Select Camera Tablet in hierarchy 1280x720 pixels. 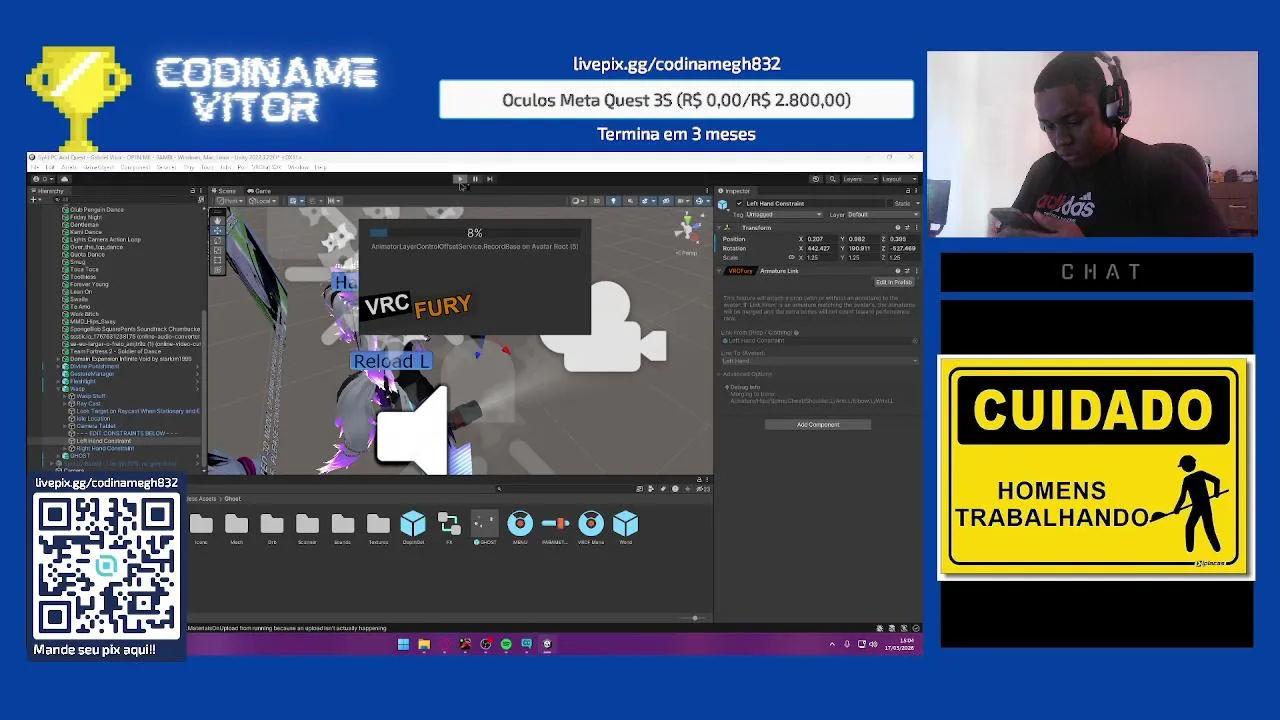pyautogui.click(x=96, y=426)
